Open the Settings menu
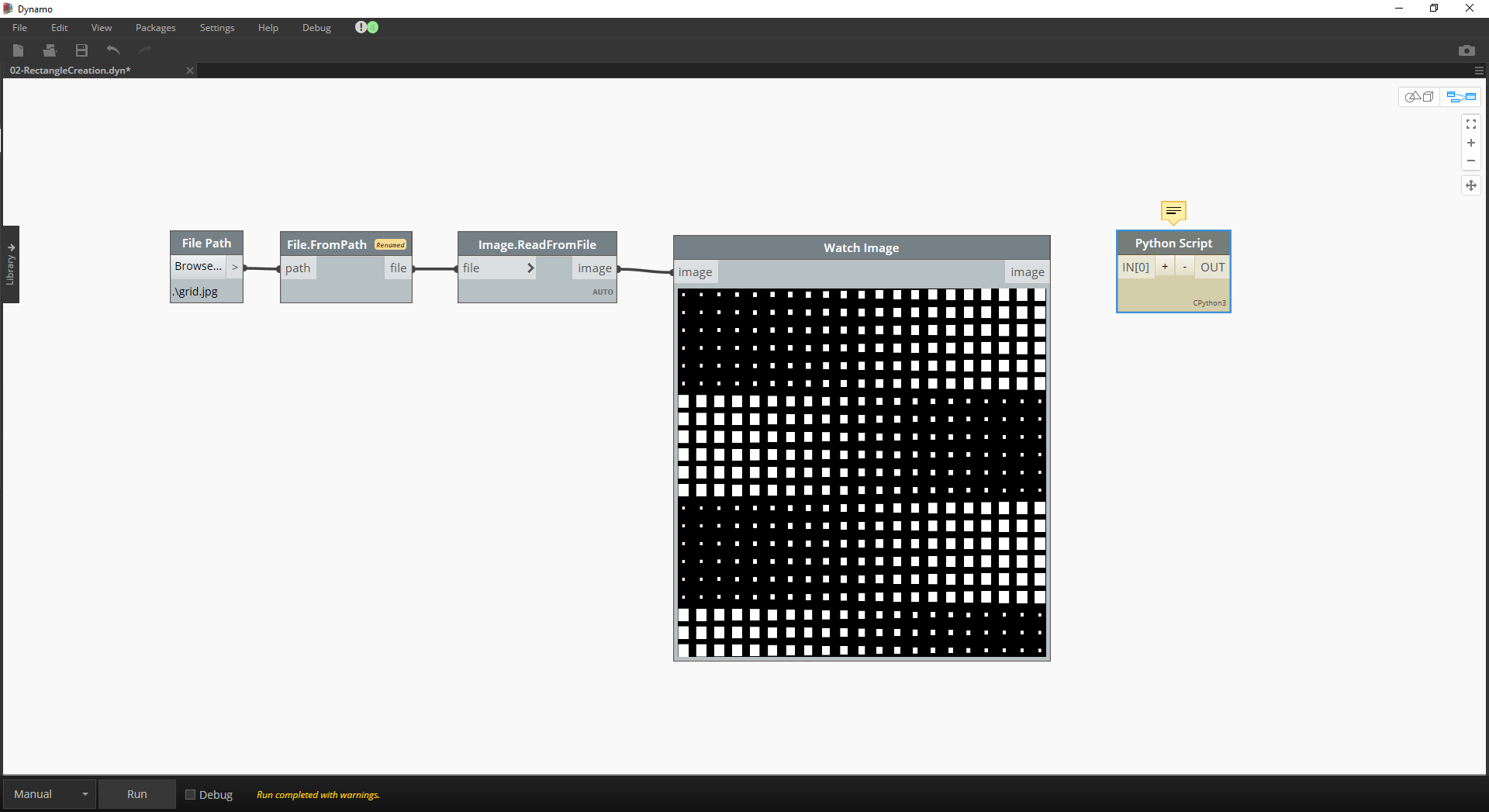Viewport: 1489px width, 812px height. pos(216,28)
